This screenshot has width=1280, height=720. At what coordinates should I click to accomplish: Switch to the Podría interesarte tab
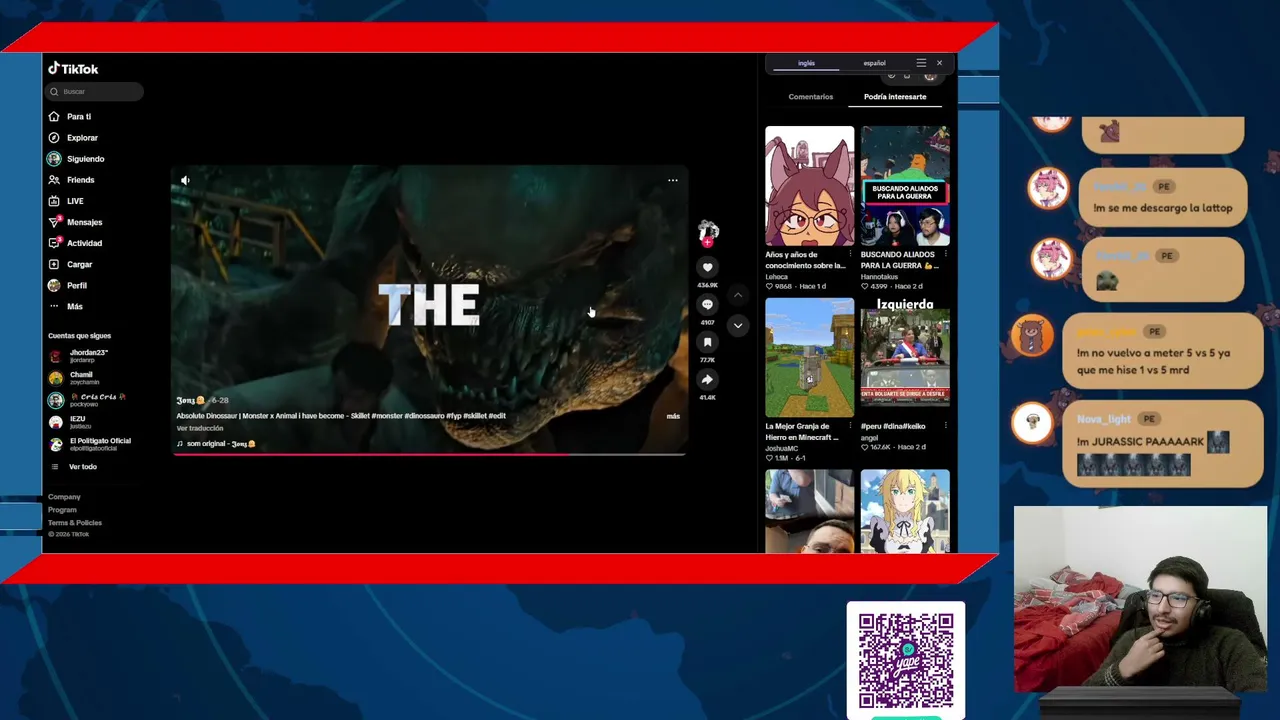click(895, 97)
